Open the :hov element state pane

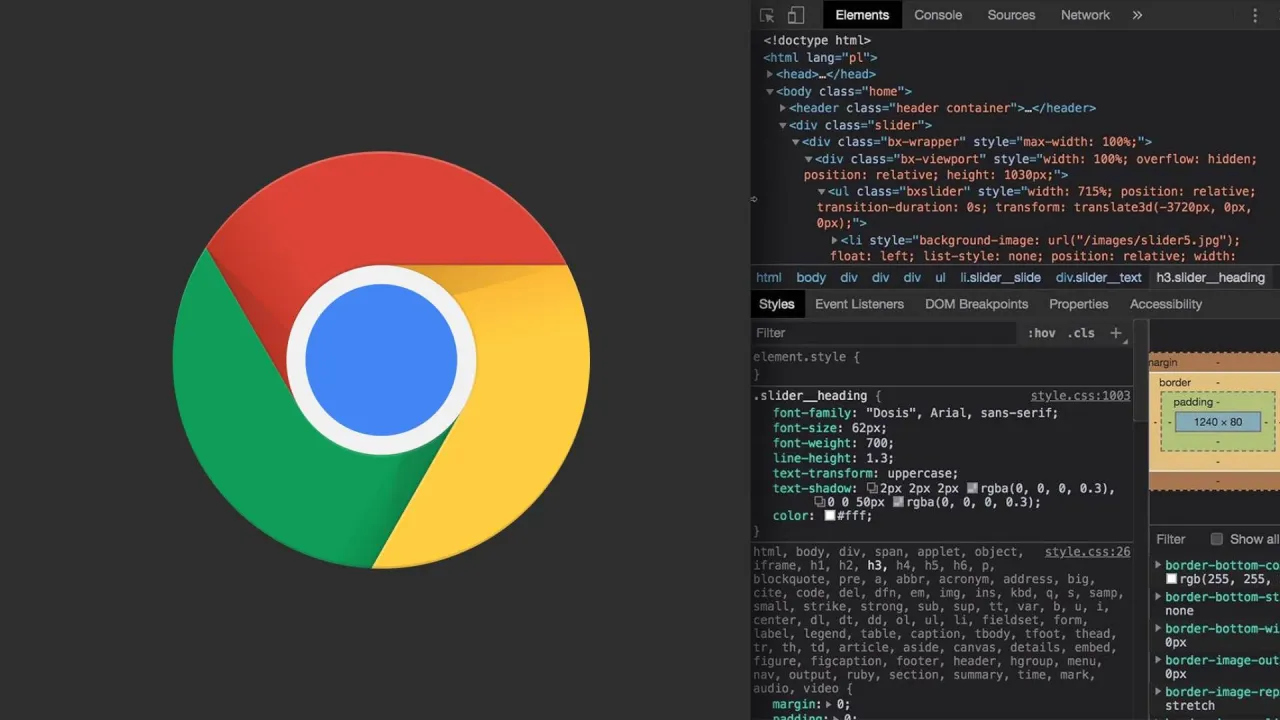1042,333
